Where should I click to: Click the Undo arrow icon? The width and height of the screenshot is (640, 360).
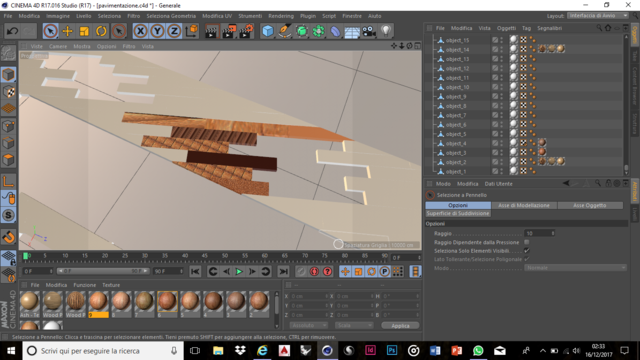[12, 31]
